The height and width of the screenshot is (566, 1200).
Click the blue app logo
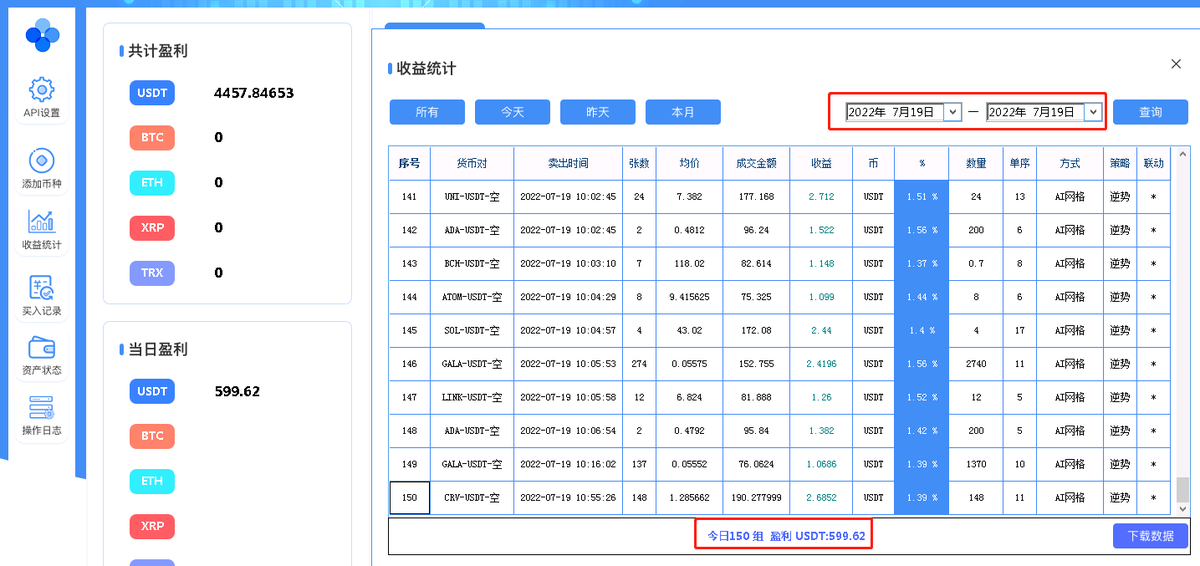click(42, 36)
